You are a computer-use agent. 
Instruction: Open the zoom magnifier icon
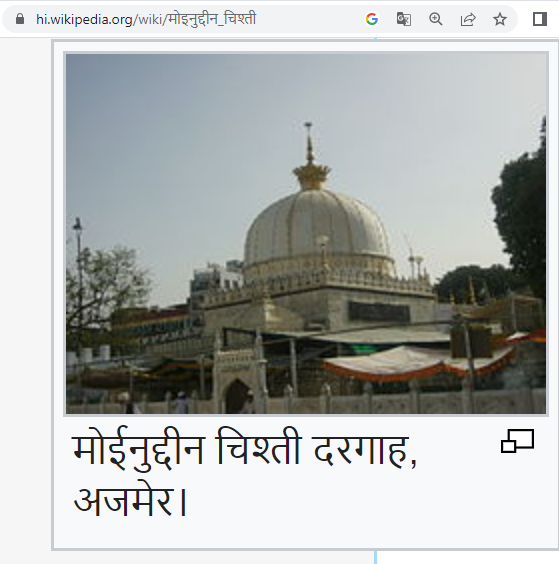tap(436, 19)
